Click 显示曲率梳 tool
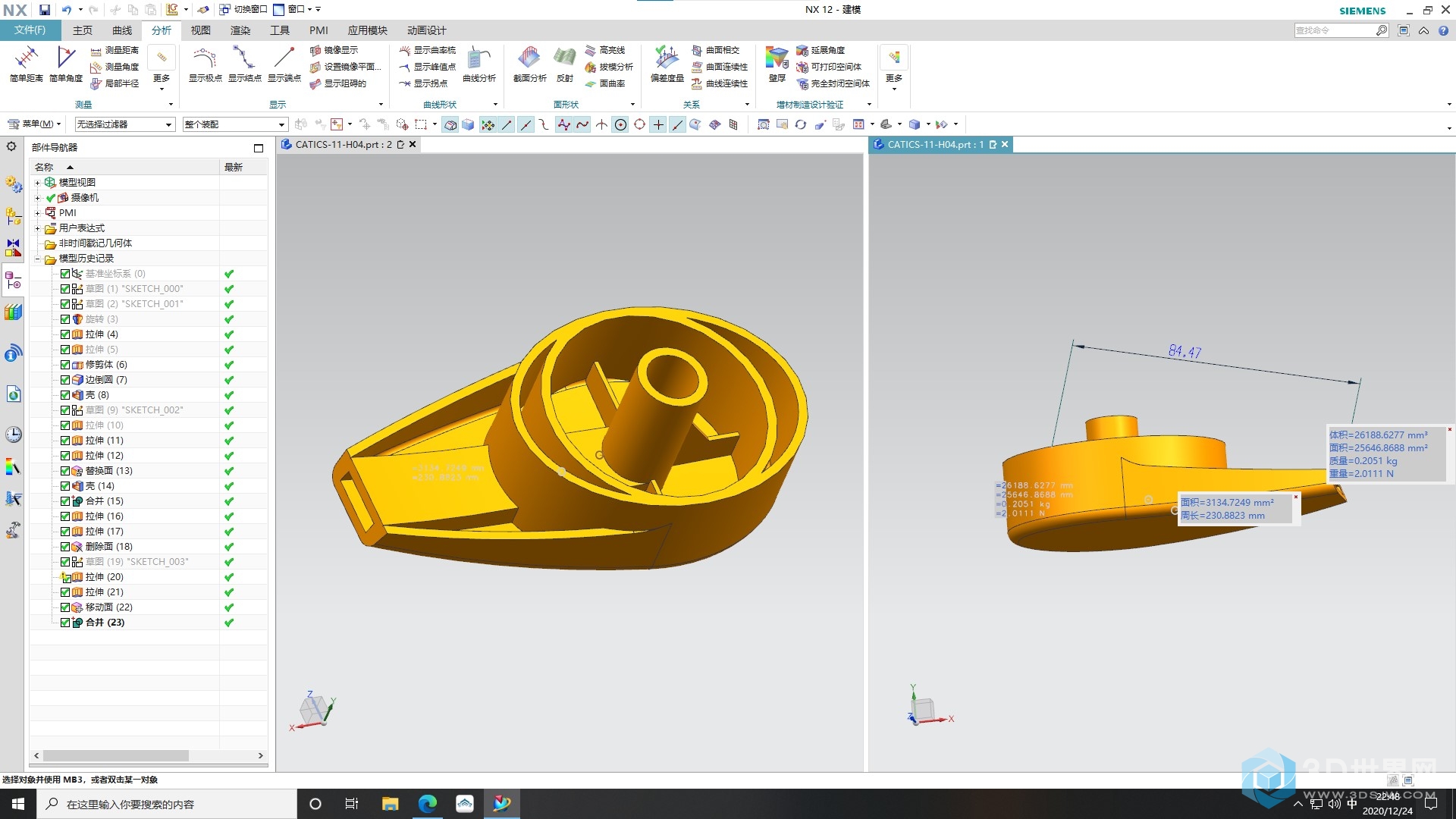1456x819 pixels. point(428,50)
